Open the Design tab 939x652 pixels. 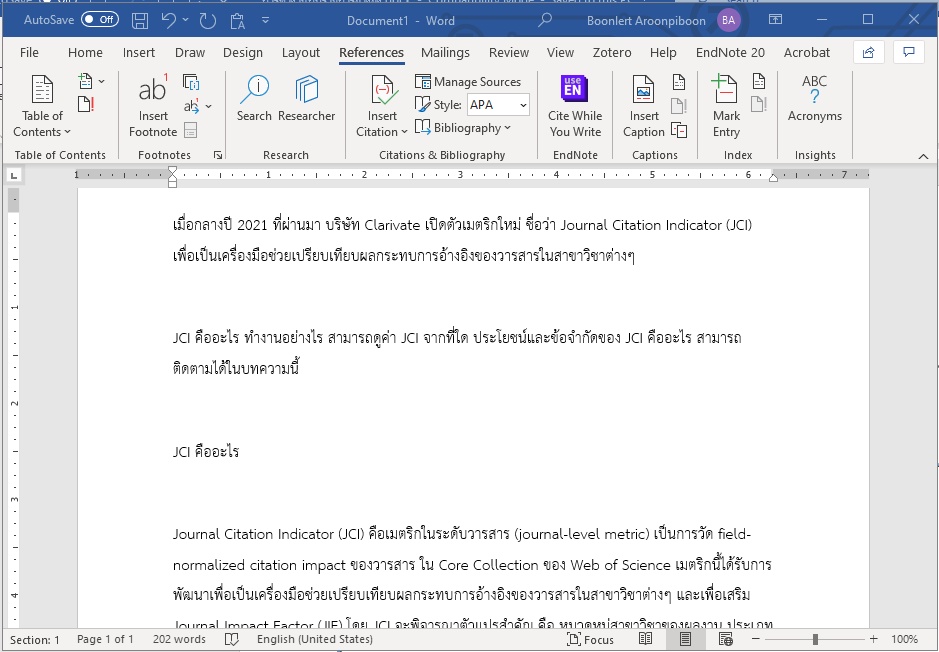click(x=243, y=53)
